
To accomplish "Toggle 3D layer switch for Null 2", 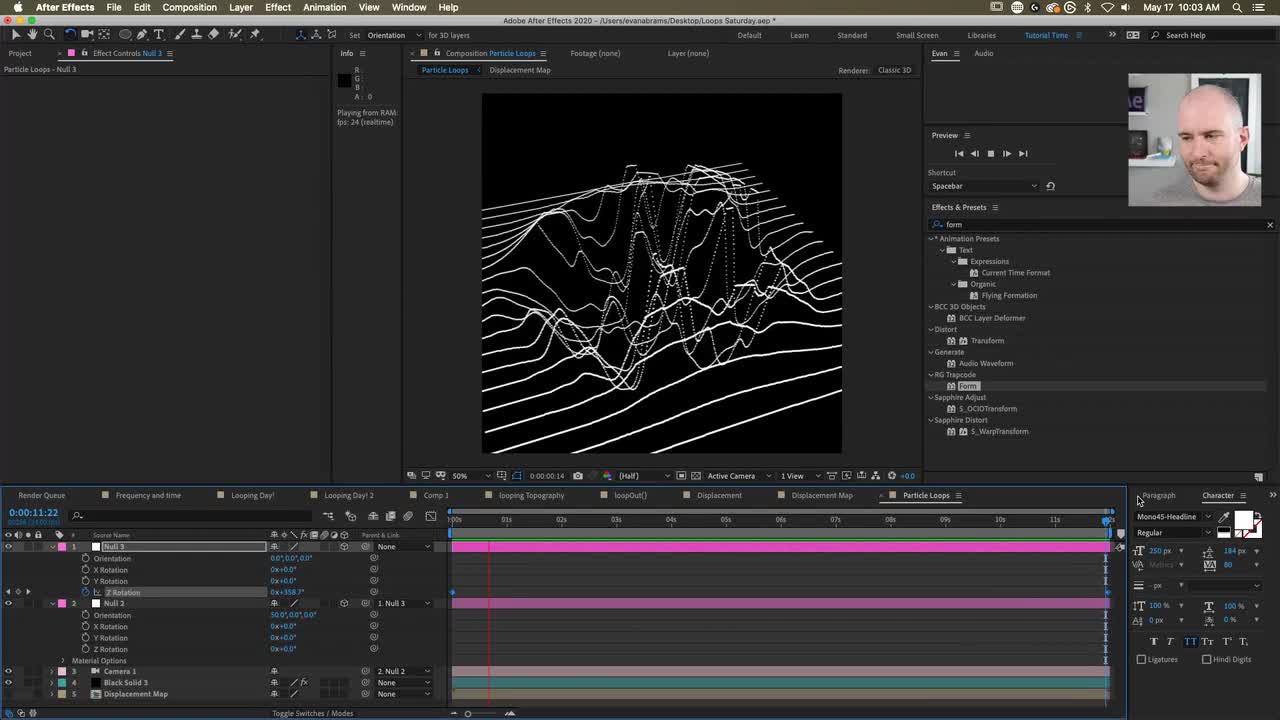I will pyautogui.click(x=344, y=603).
